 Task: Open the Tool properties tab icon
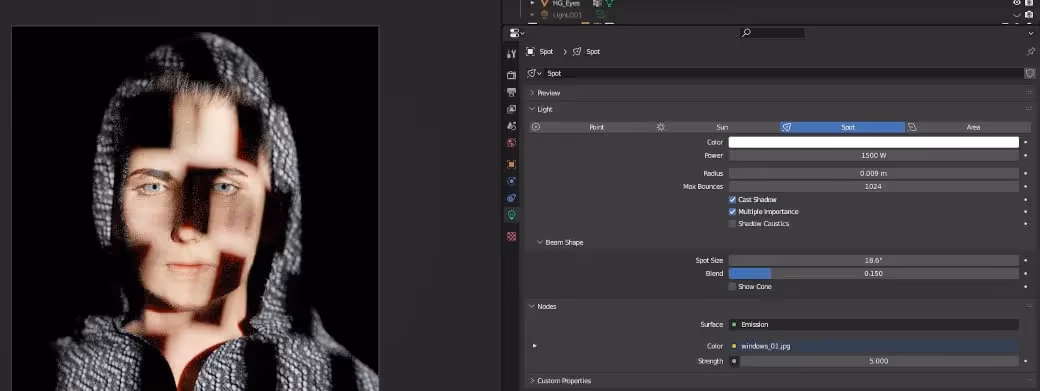(511, 54)
